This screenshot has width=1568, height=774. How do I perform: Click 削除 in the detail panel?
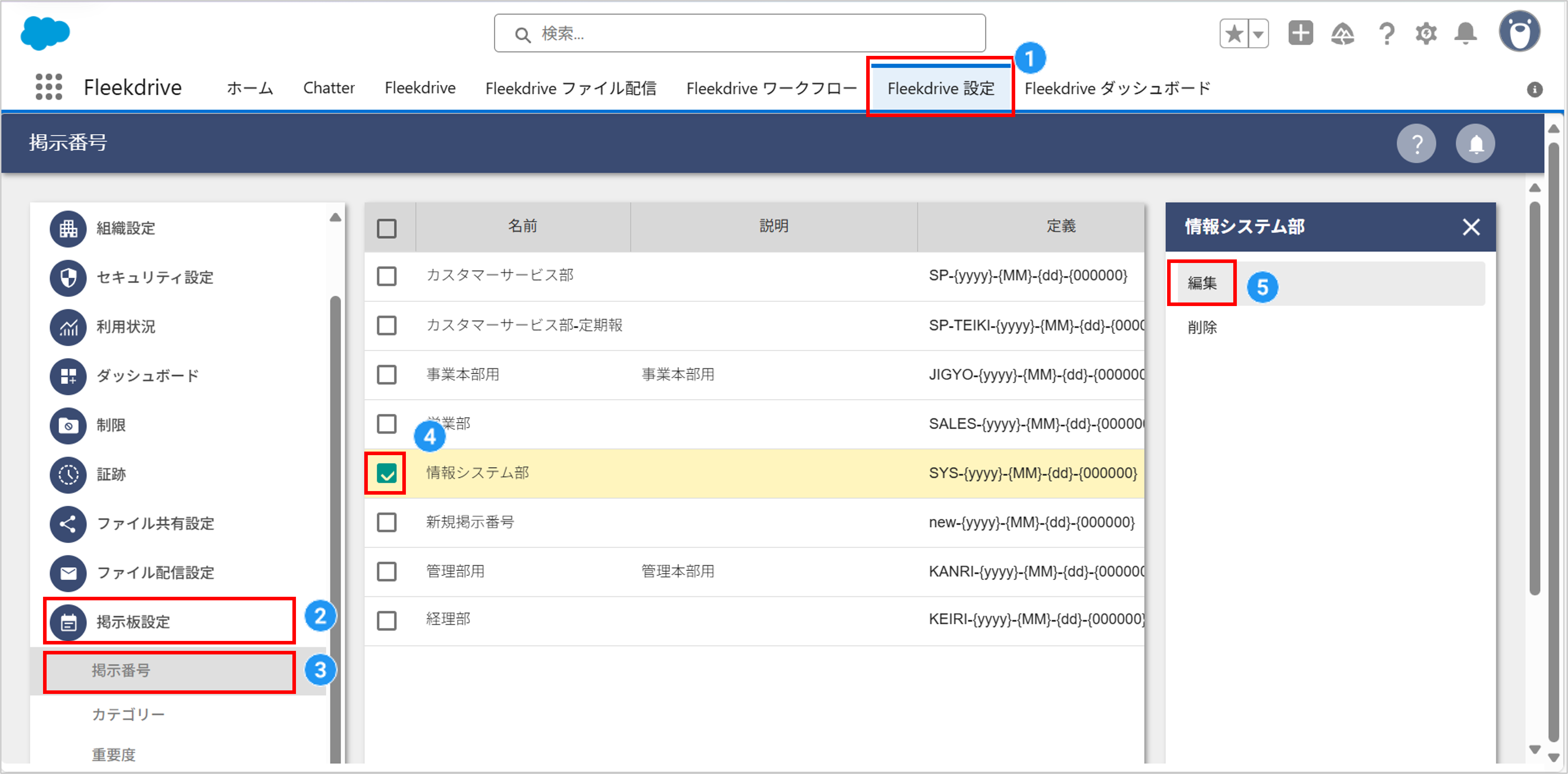(1202, 328)
